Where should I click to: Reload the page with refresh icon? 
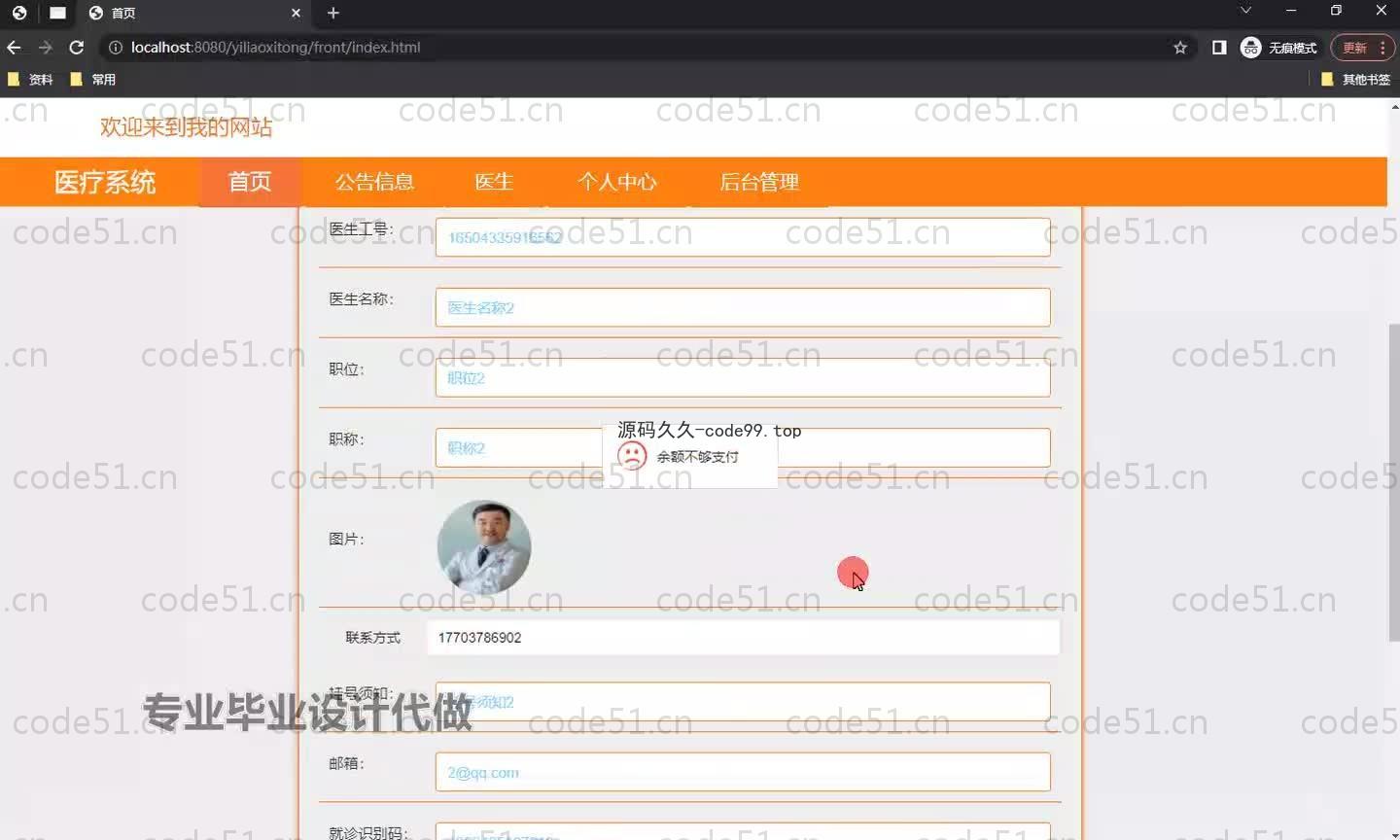tap(77, 47)
